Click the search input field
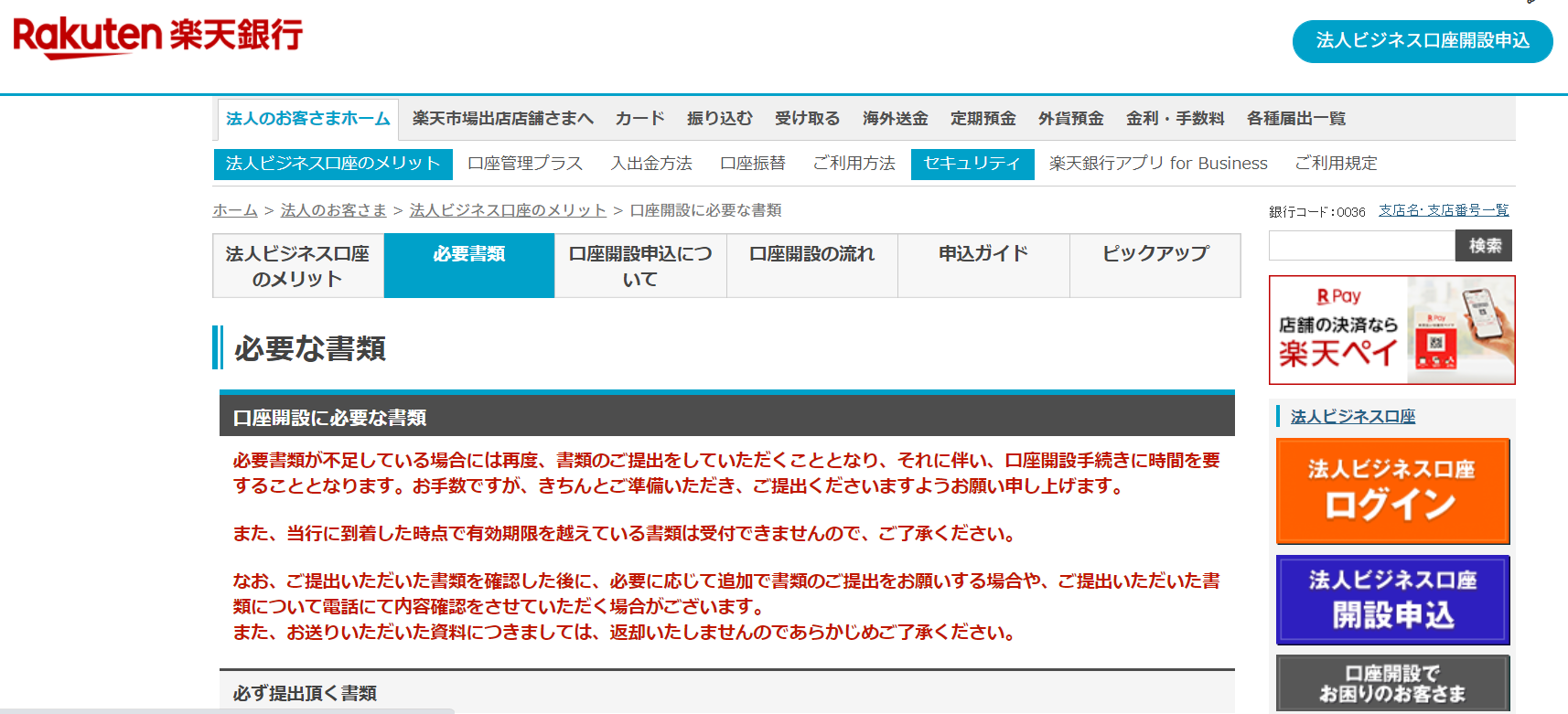 click(1361, 246)
